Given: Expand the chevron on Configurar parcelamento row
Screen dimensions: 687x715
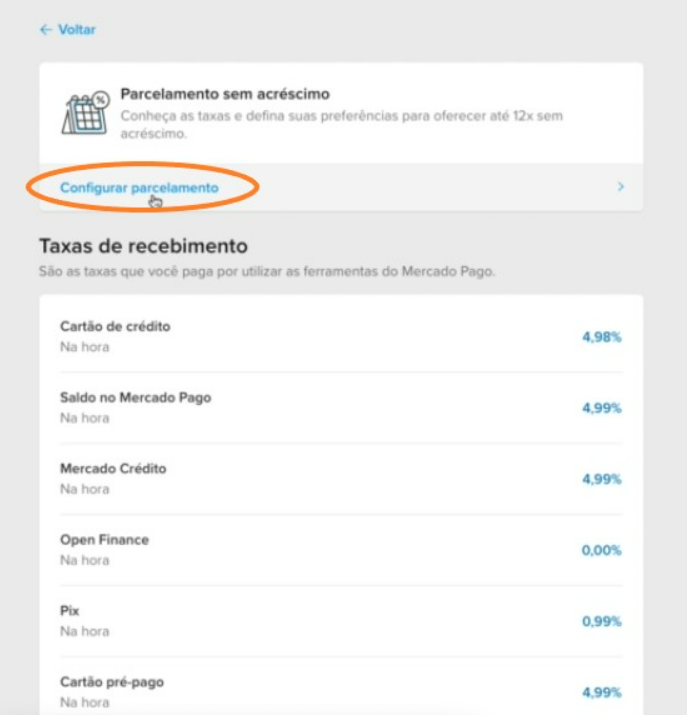Looking at the screenshot, I should pyautogui.click(x=620, y=187).
